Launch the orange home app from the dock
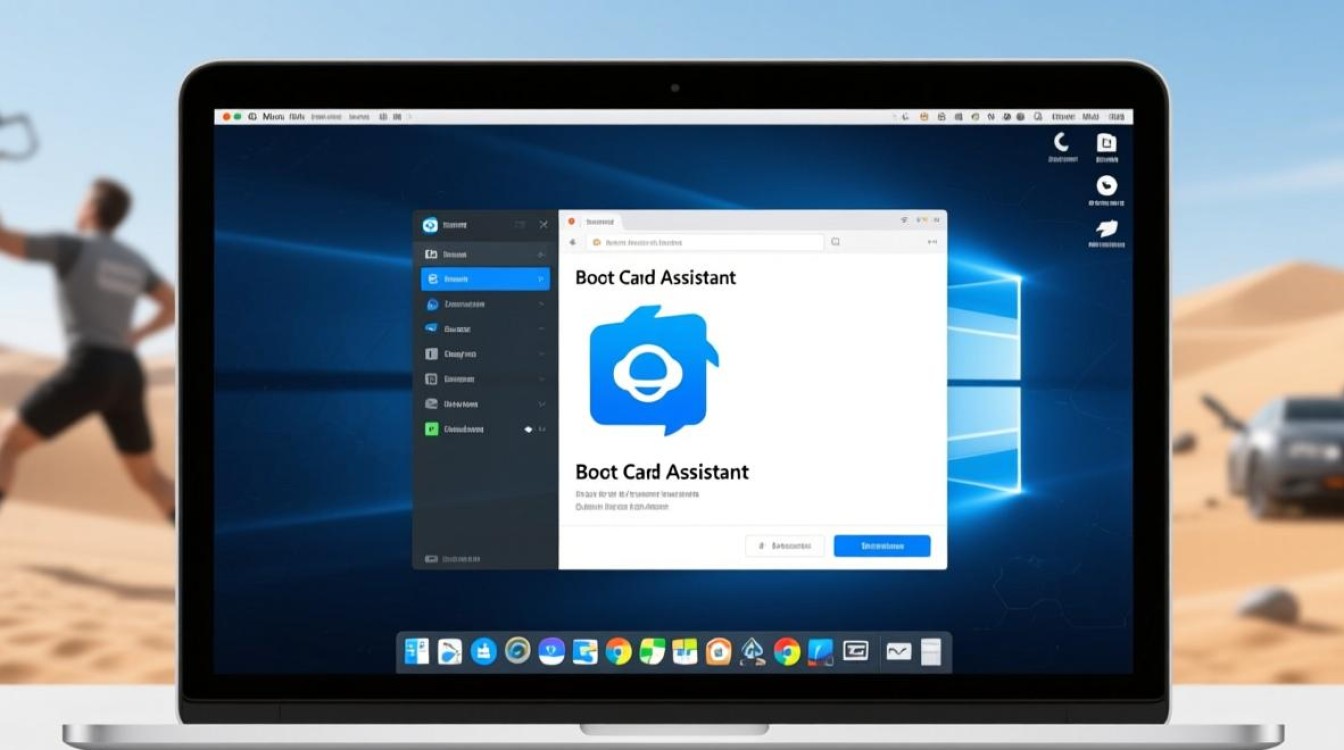Viewport: 1344px width, 750px height. click(718, 652)
